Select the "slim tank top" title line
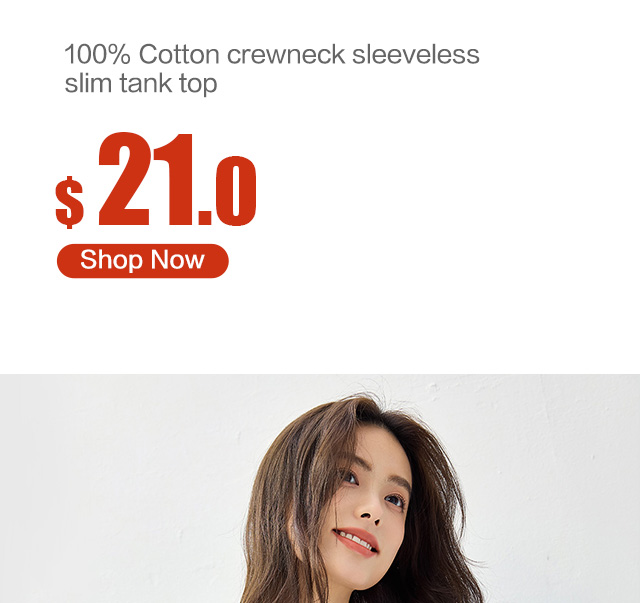 pyautogui.click(x=141, y=84)
